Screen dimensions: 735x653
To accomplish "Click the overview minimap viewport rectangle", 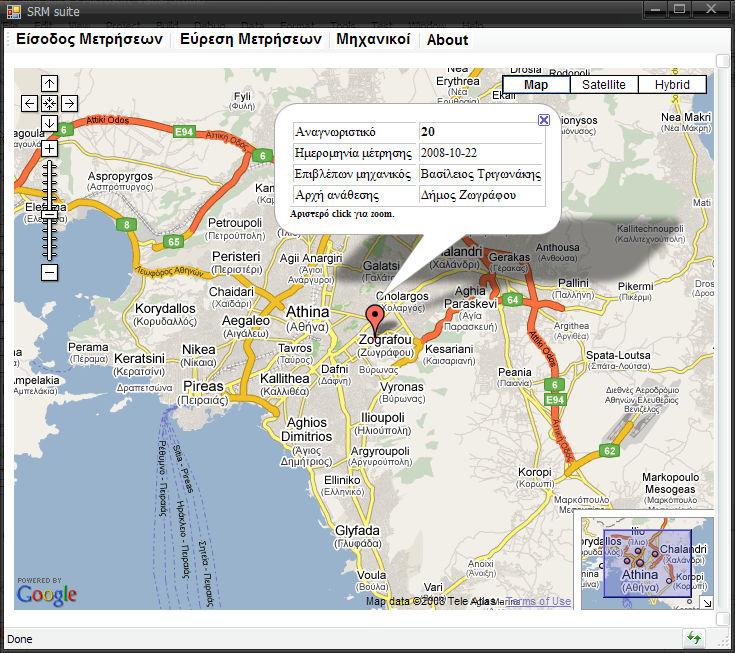I will [647, 563].
